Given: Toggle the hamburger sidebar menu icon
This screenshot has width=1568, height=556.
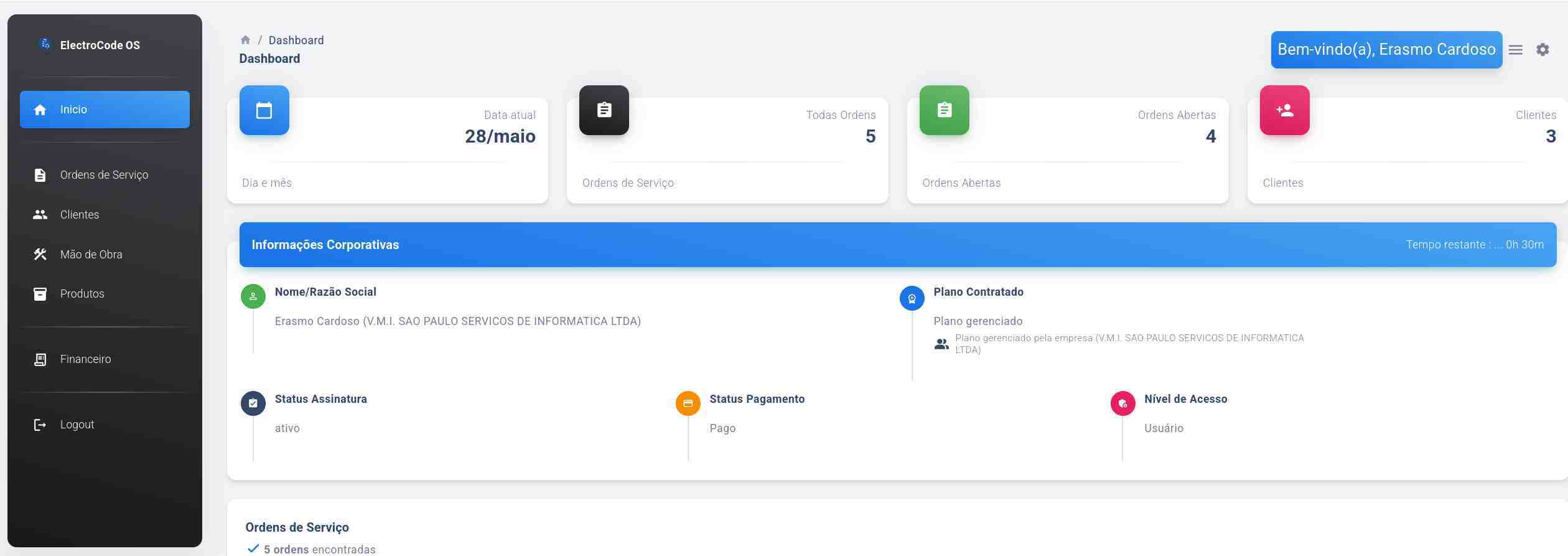Looking at the screenshot, I should pos(1516,50).
